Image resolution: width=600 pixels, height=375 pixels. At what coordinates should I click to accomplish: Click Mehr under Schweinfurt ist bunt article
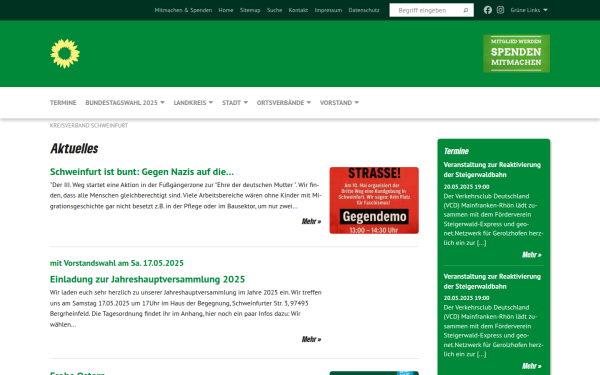[x=311, y=222]
